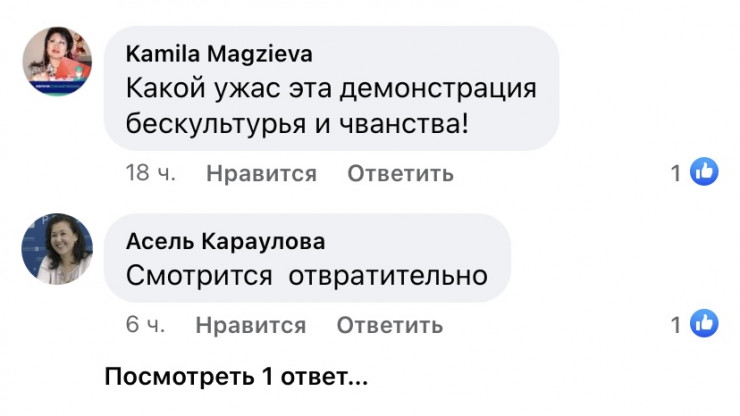740x416 pixels.
Task: Reply to Kamila Magzieva's comment via "Ответить"
Action: coord(400,174)
